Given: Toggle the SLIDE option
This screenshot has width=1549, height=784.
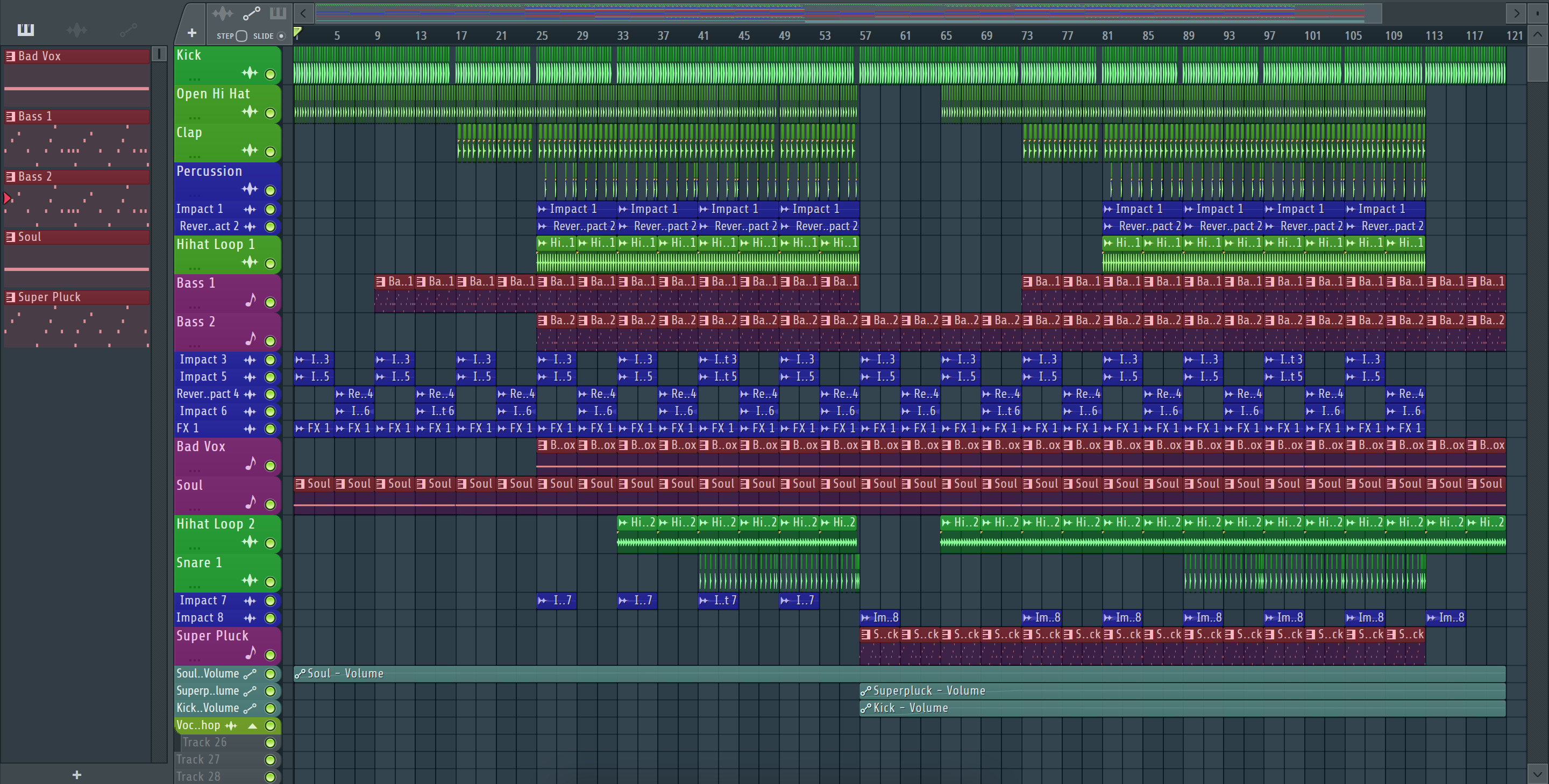Looking at the screenshot, I should pos(281,36).
